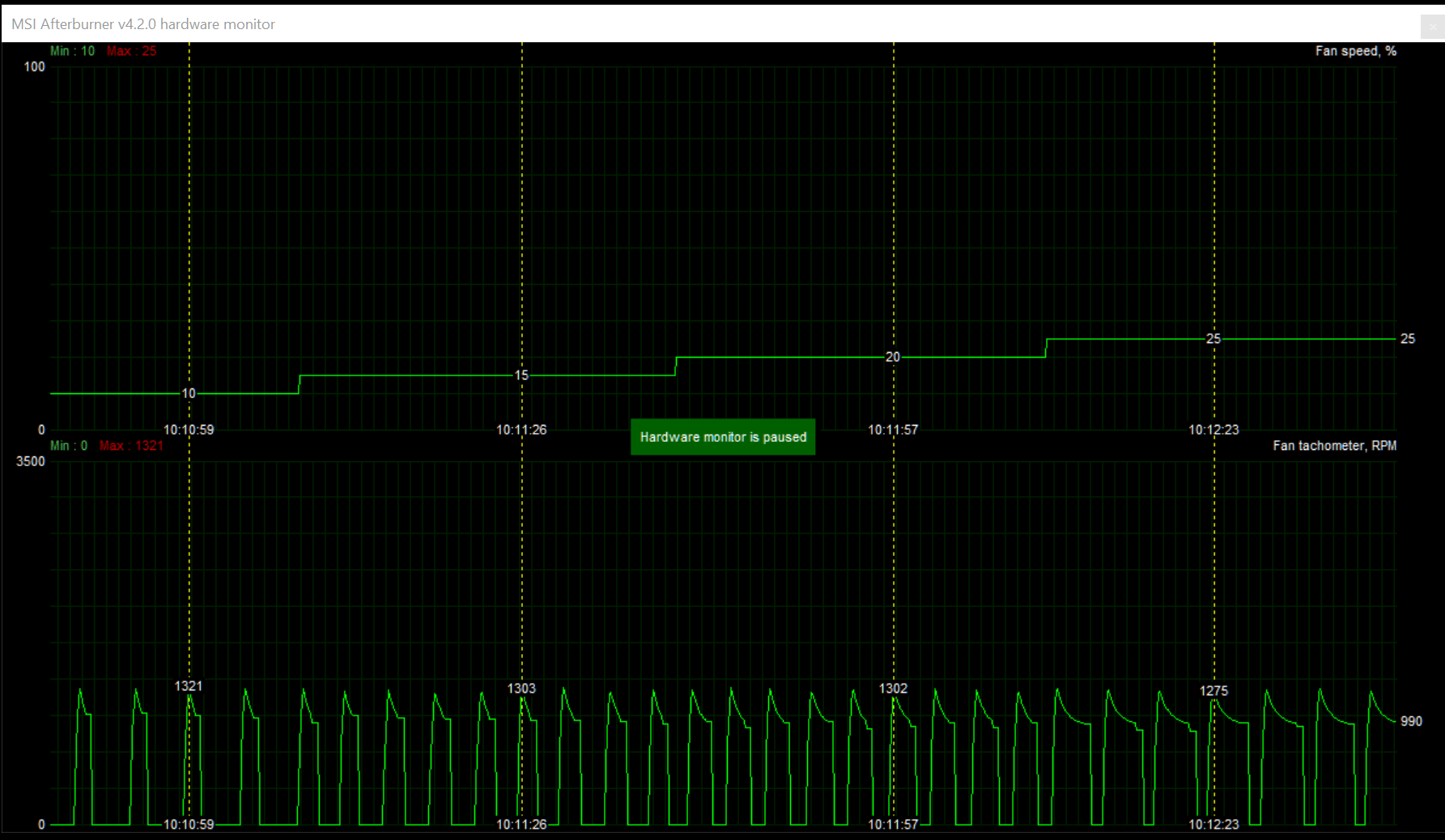This screenshot has height=840, width=1445.
Task: Click the 10:10:59 timestamp under fan speed graph
Action: (x=189, y=430)
